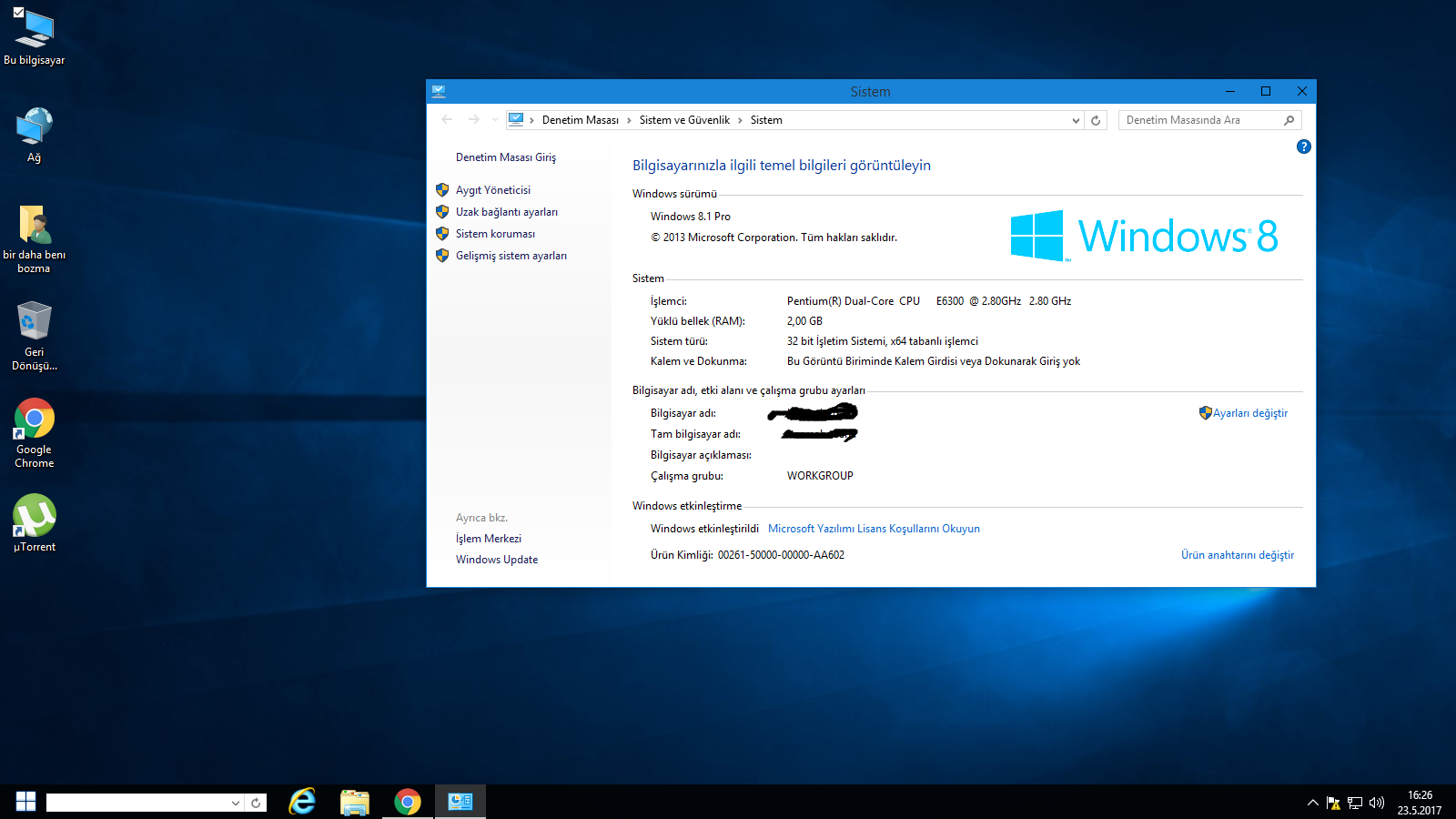Open Aygıt Yöneticisi
This screenshot has width=1456, height=819.
[x=493, y=190]
